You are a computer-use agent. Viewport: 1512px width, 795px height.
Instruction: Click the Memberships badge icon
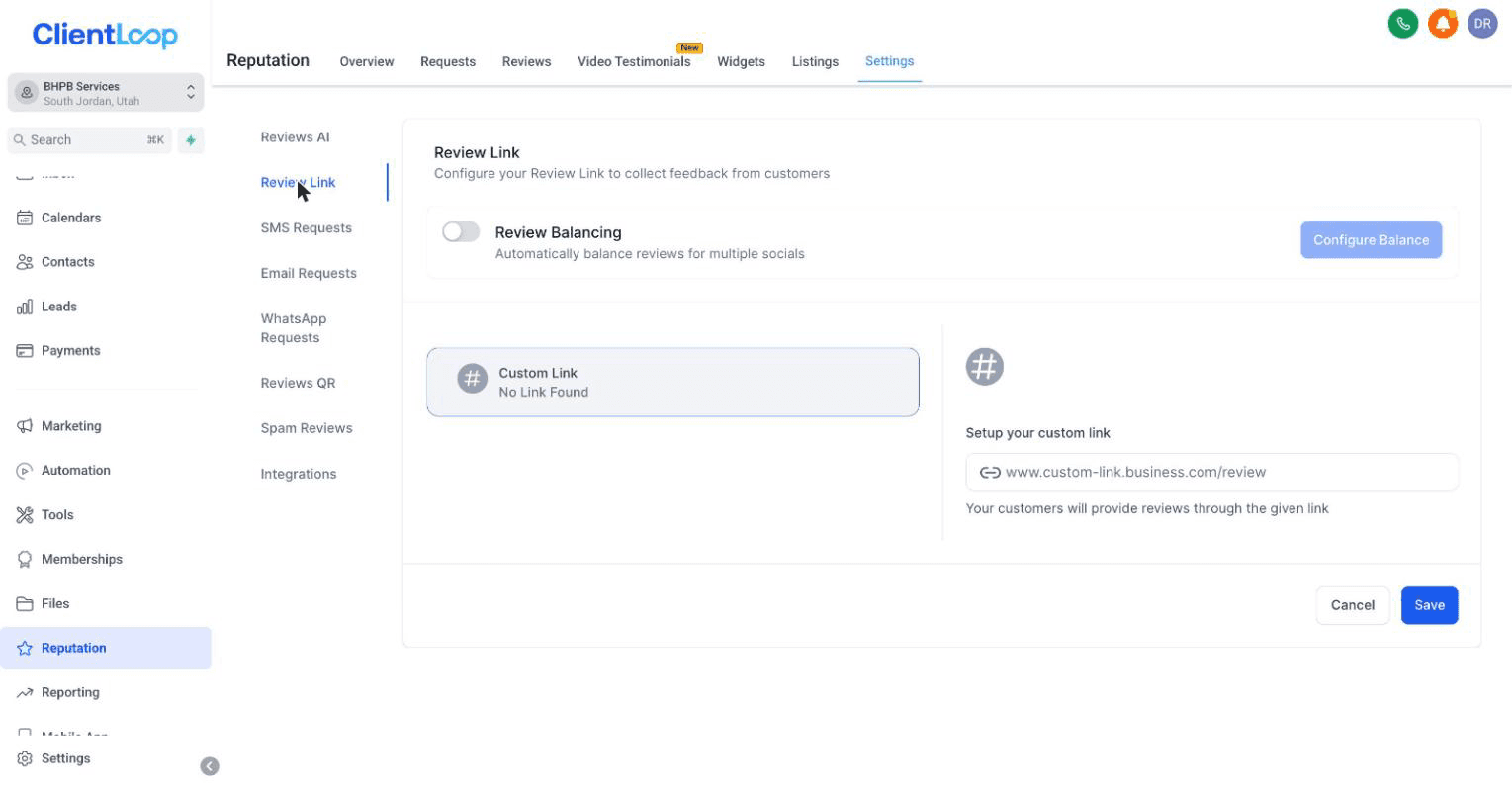point(25,560)
